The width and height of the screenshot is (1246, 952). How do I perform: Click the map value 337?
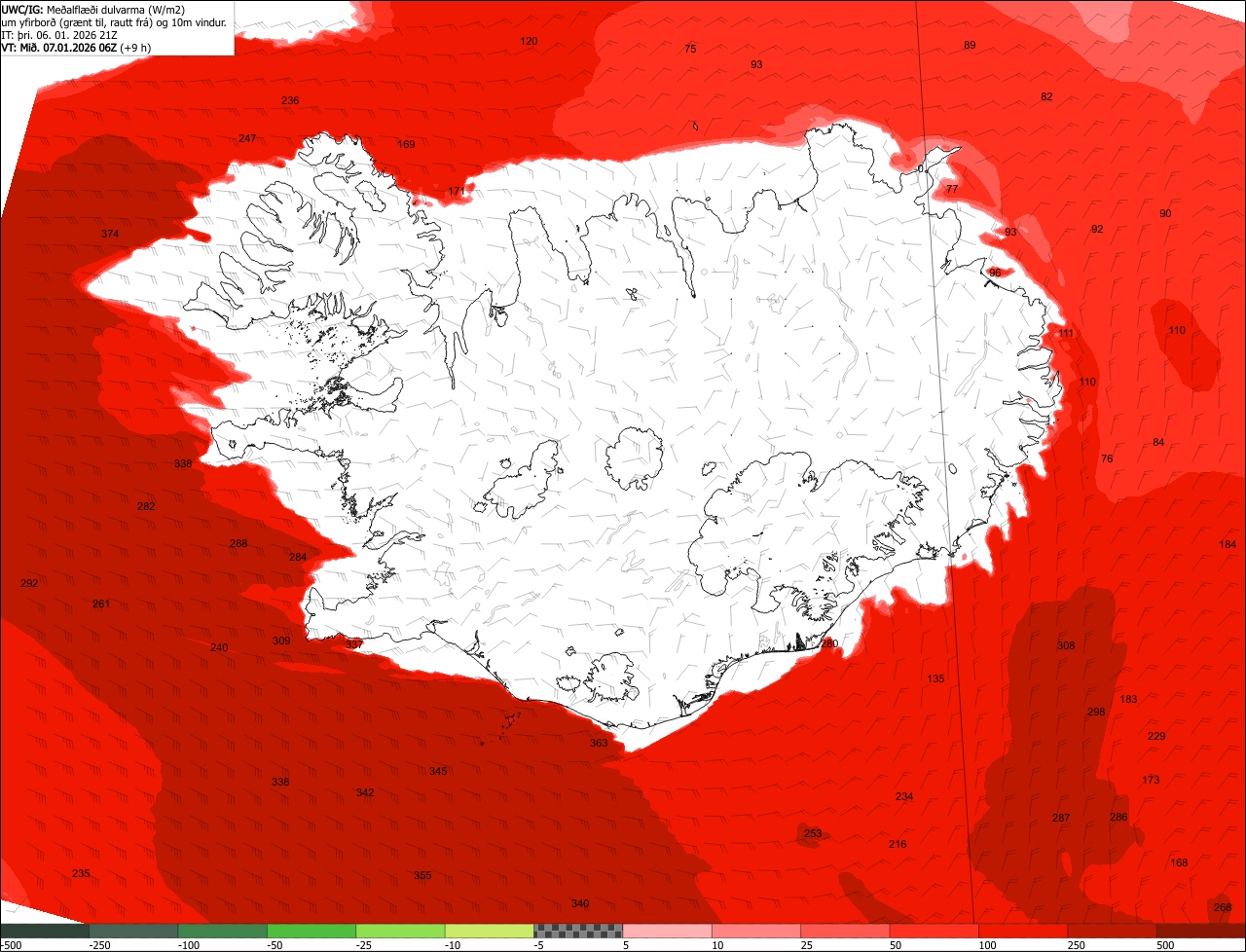[354, 643]
